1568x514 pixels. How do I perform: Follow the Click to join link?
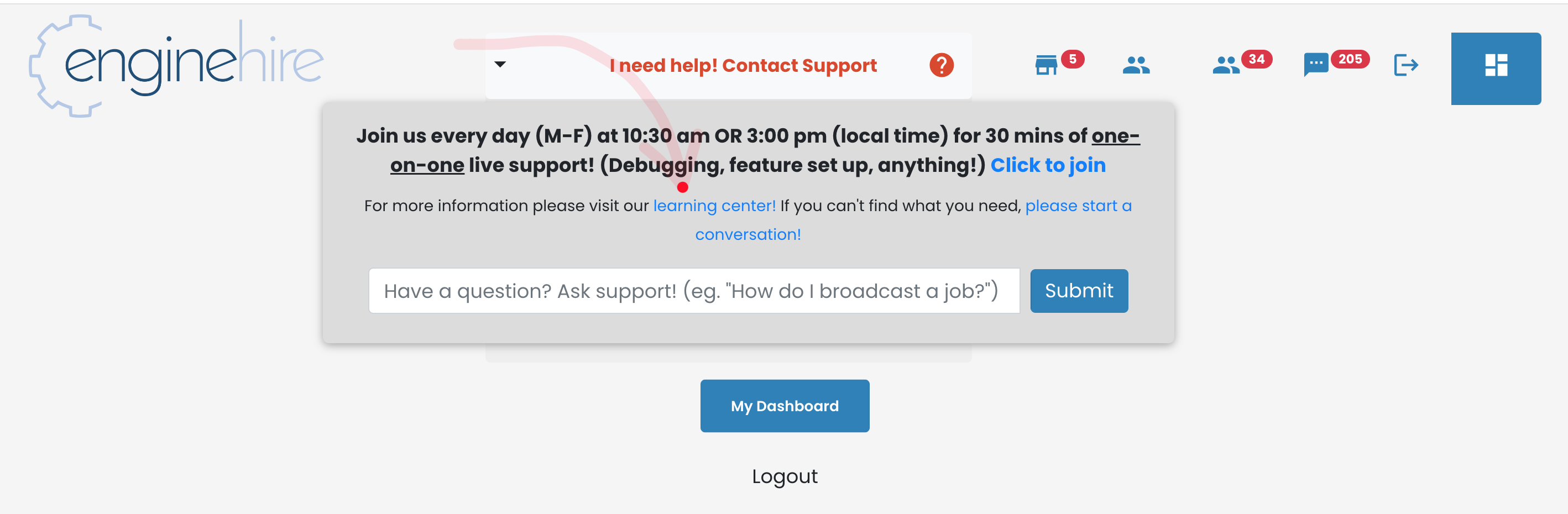(x=1048, y=165)
